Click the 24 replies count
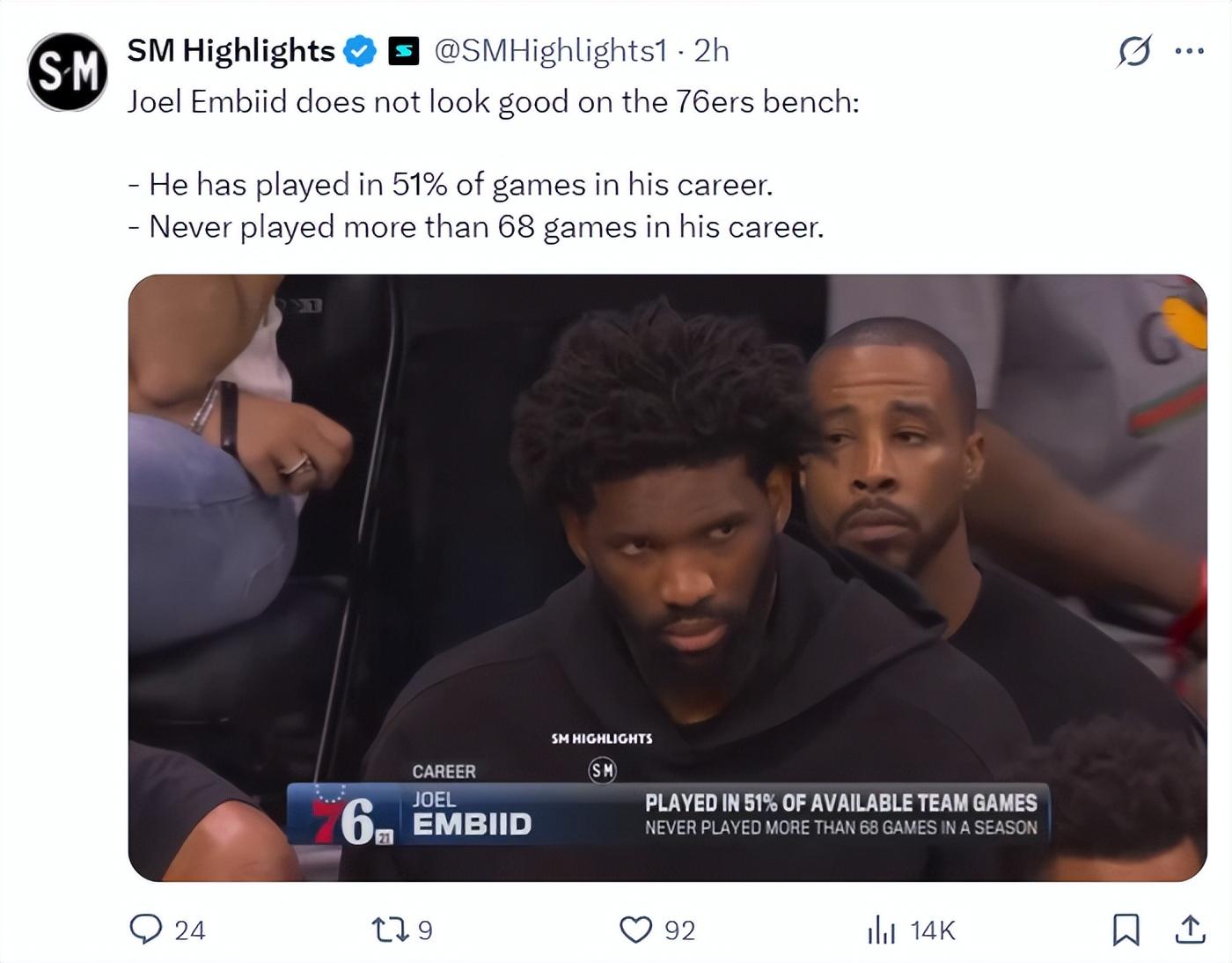1232x963 pixels. (x=190, y=930)
